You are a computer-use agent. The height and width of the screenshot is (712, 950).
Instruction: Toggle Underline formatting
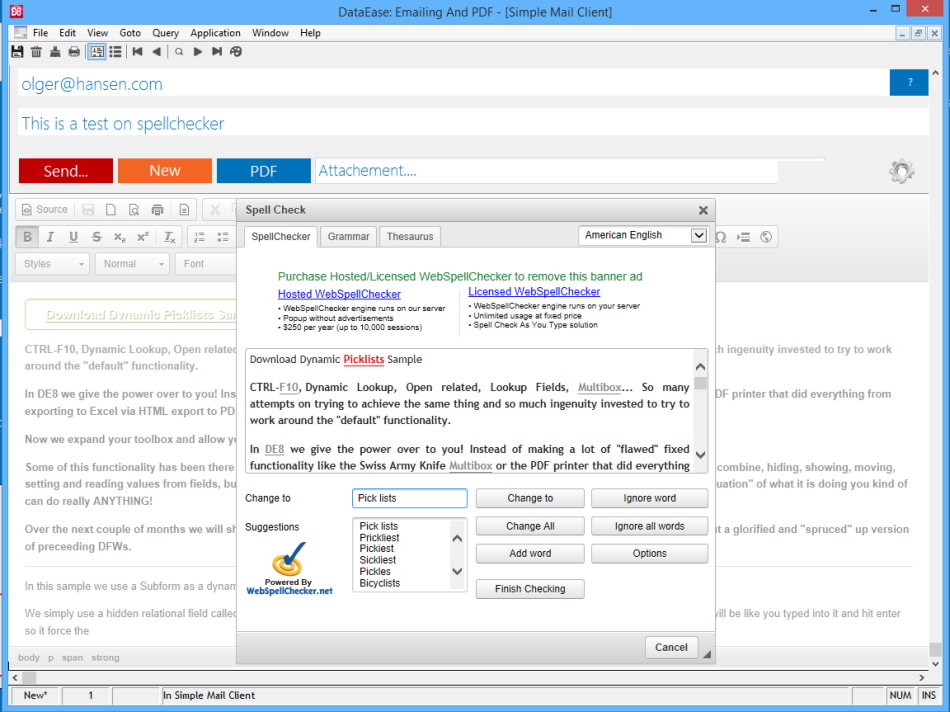point(73,237)
